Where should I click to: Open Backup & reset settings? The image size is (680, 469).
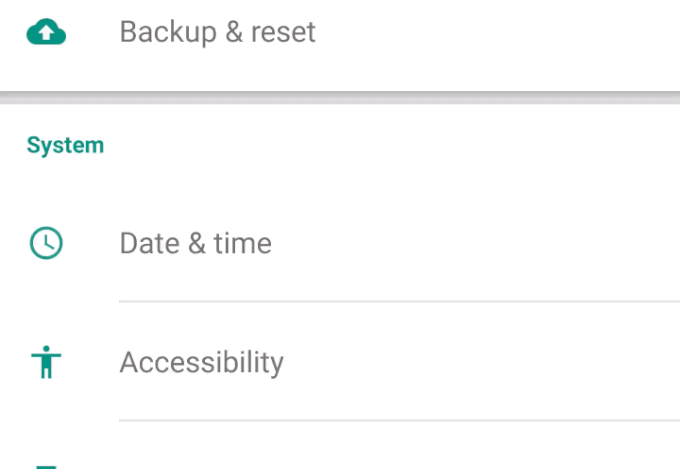[340, 32]
